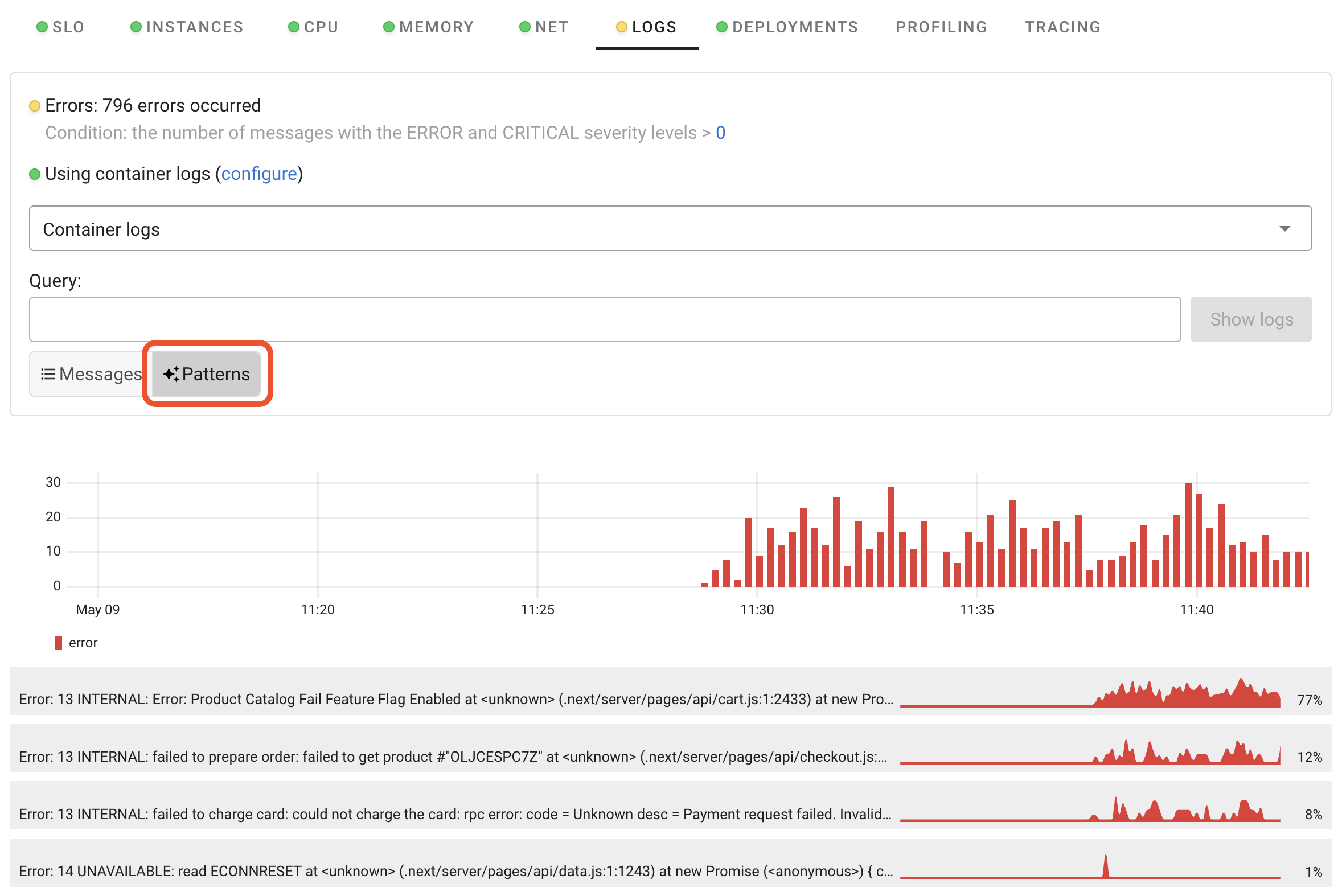
Task: Click the Patterns sparkle icon
Action: click(x=171, y=374)
